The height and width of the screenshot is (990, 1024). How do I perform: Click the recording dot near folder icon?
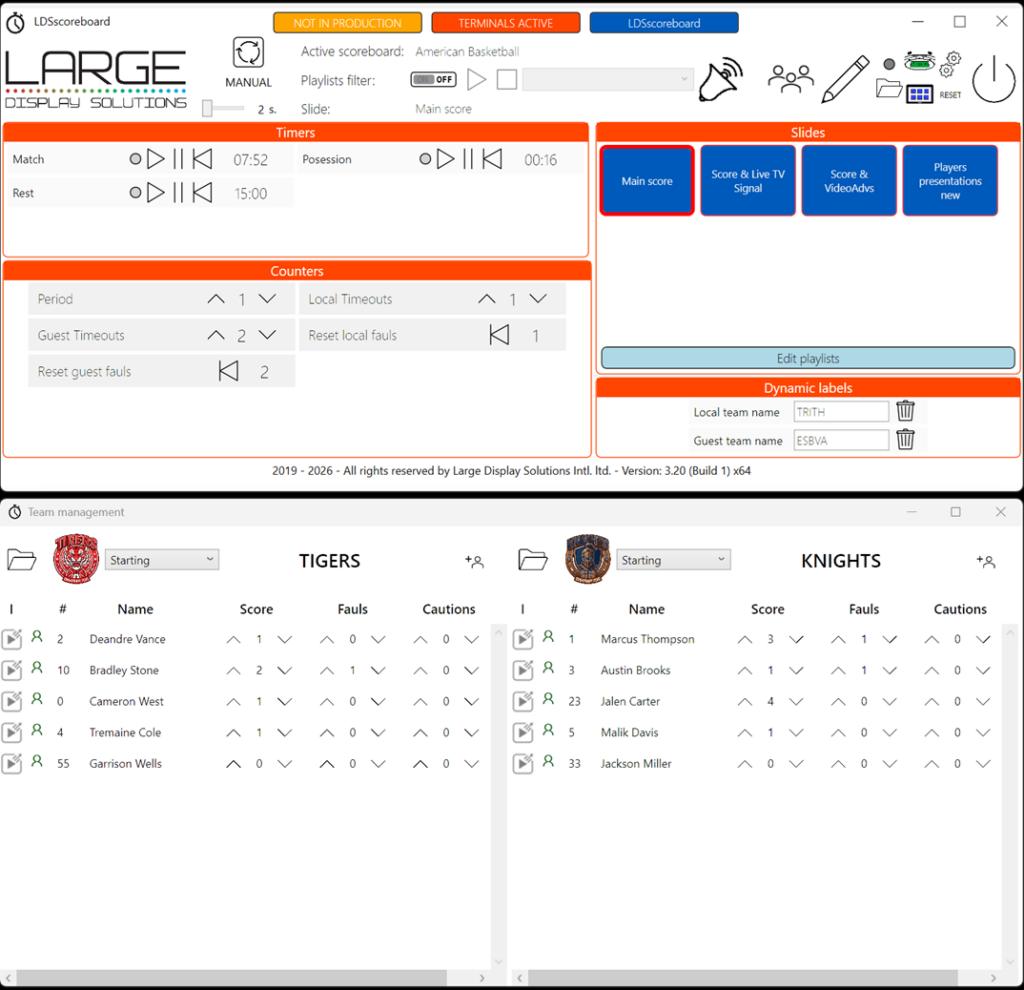pos(889,64)
